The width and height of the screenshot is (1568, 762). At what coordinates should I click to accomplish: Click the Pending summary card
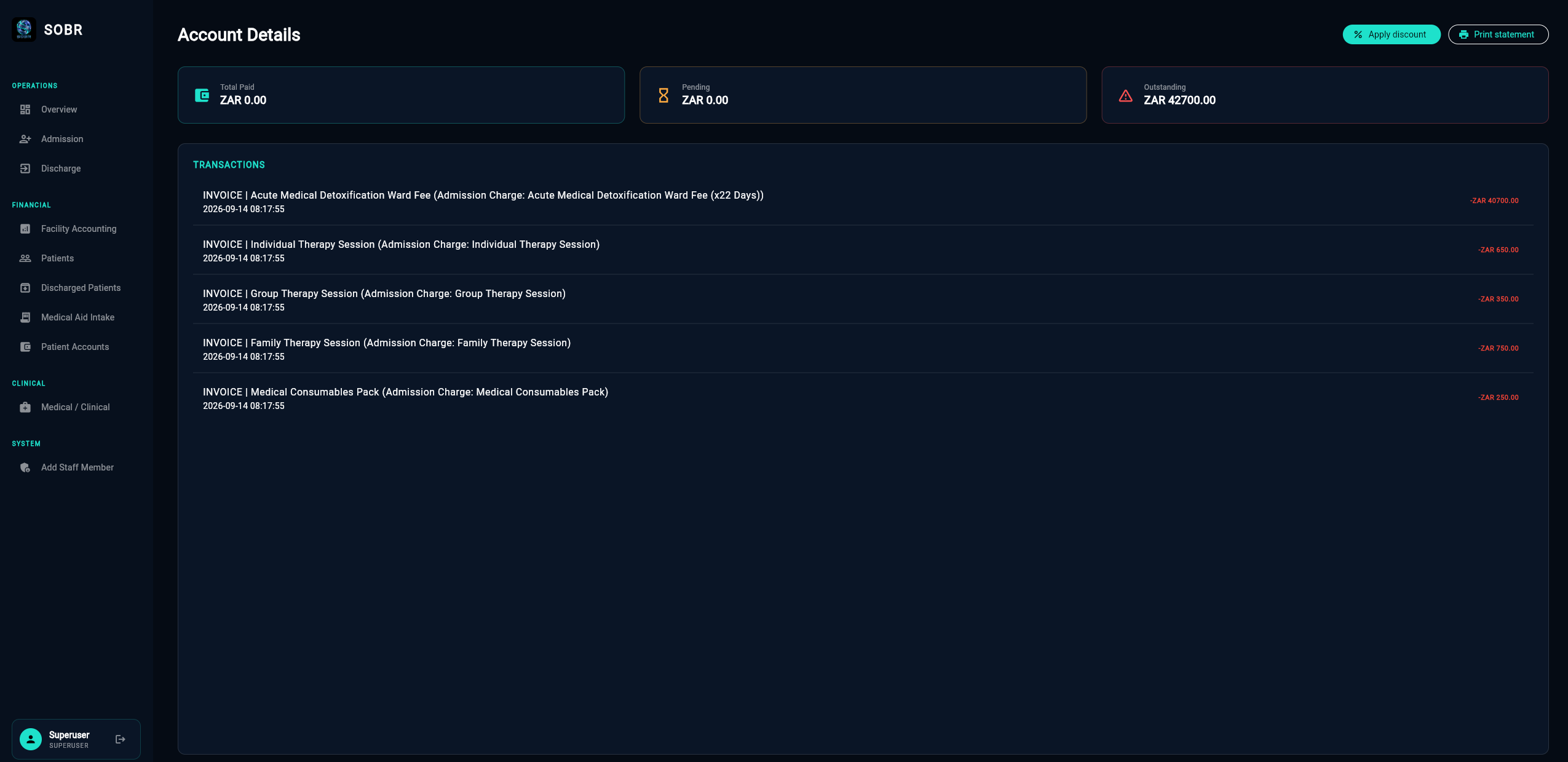863,95
